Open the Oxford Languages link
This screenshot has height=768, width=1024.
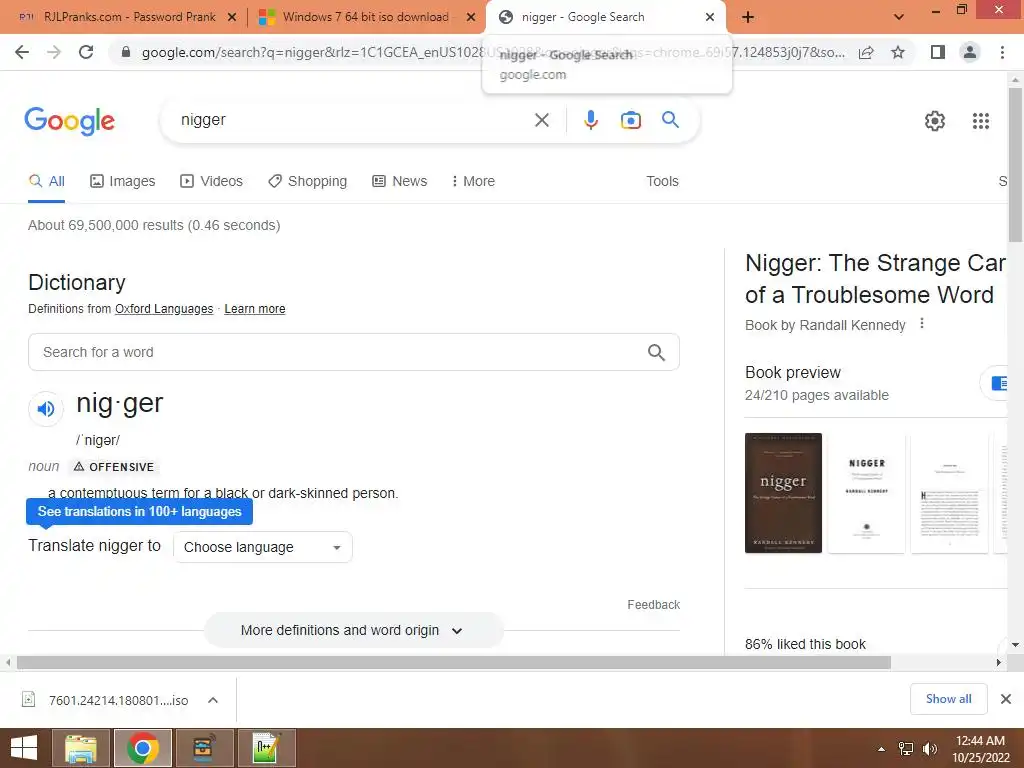tap(164, 309)
